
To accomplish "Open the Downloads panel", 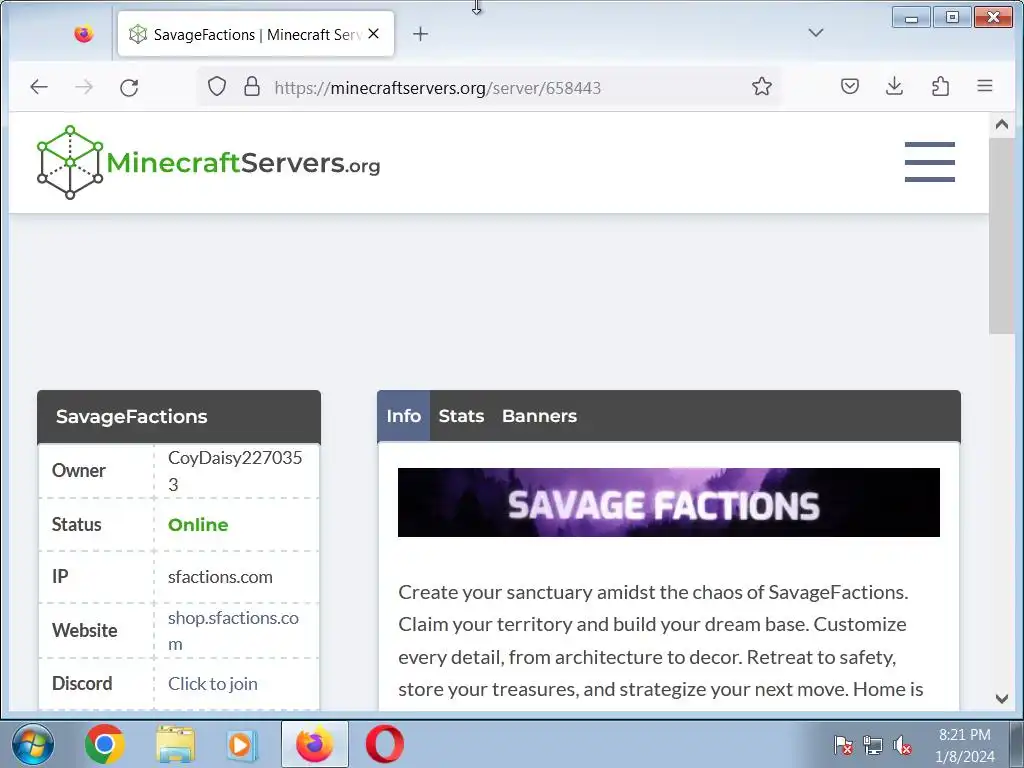I will point(895,86).
